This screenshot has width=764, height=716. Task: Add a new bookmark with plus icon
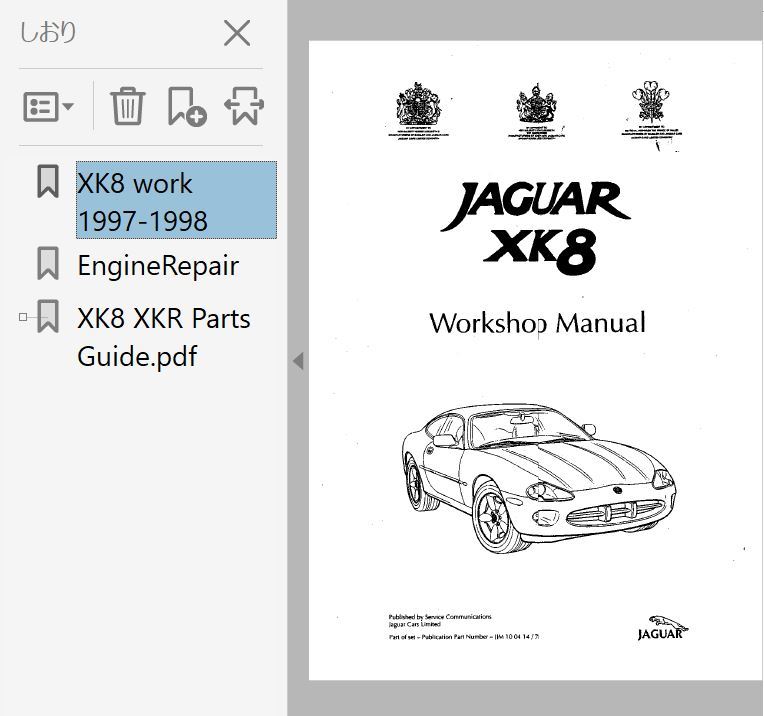(x=186, y=106)
